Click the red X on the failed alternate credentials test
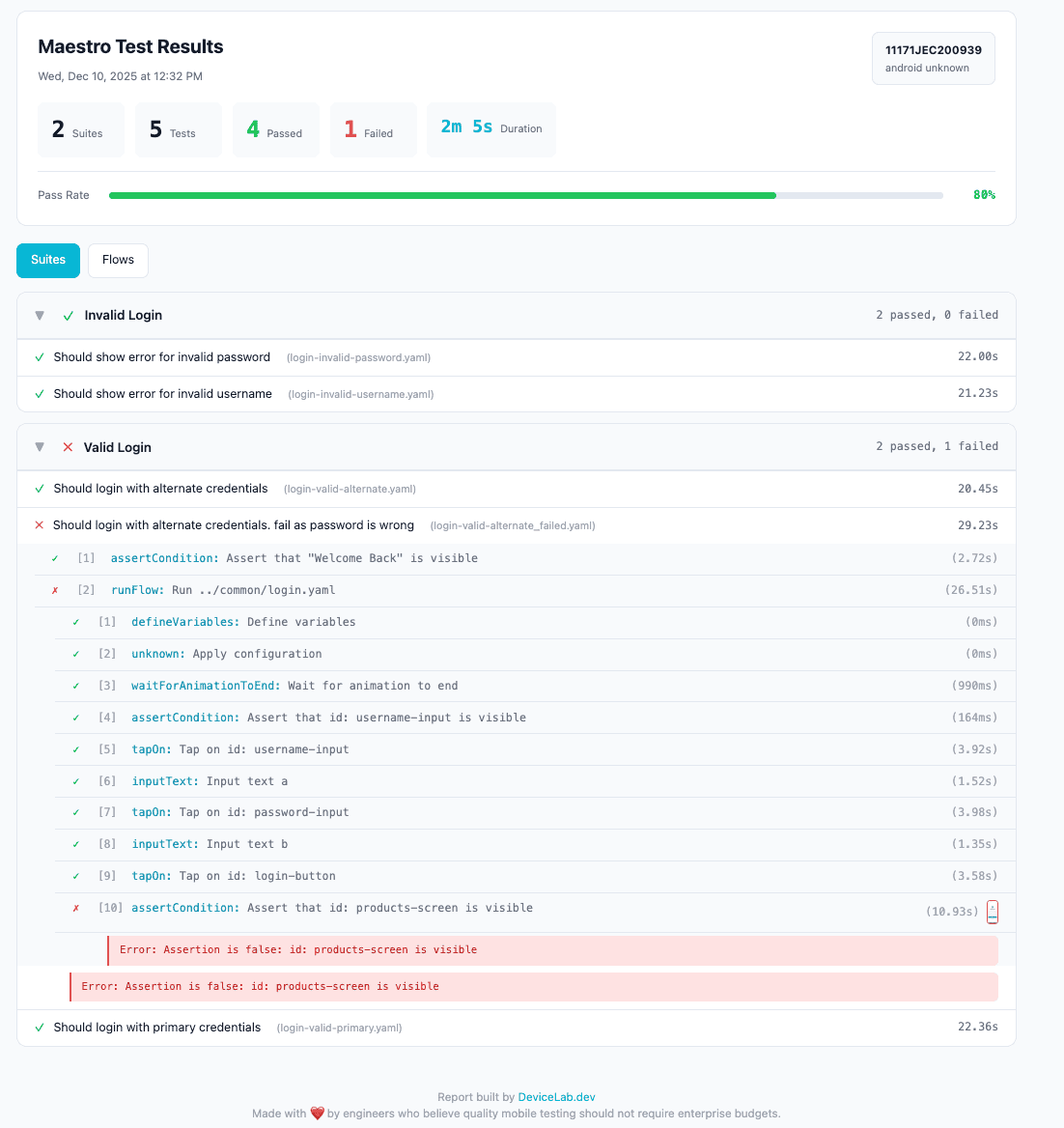This screenshot has width=1064, height=1128. [39, 525]
